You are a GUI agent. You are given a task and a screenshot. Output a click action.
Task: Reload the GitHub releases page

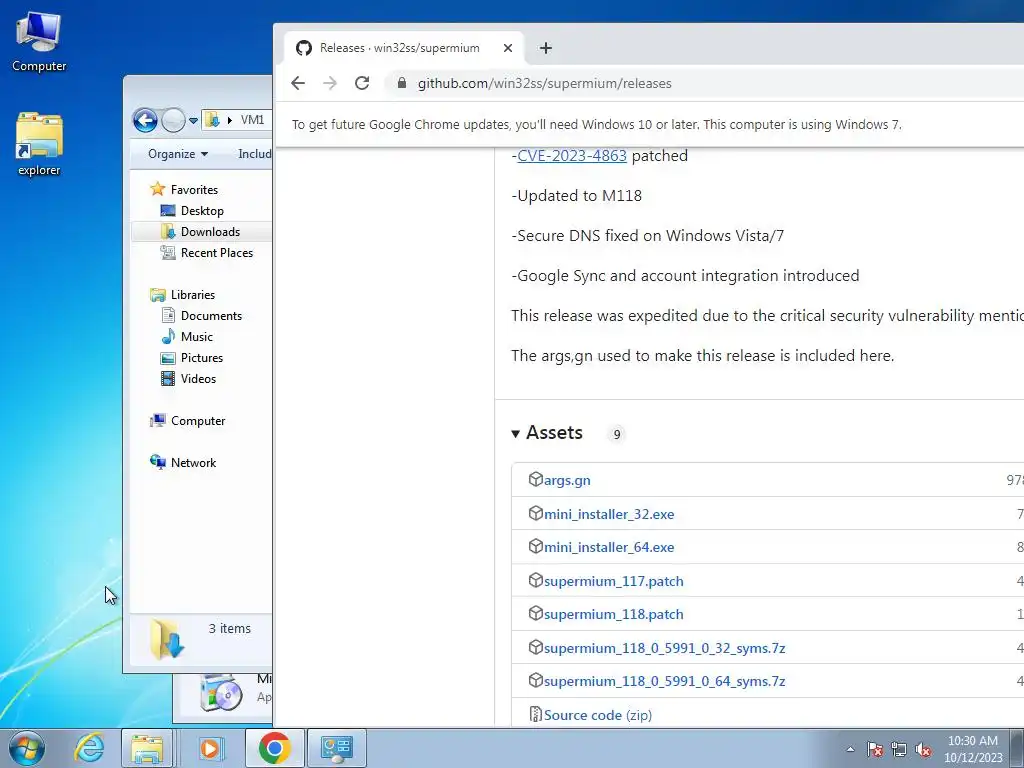point(362,83)
